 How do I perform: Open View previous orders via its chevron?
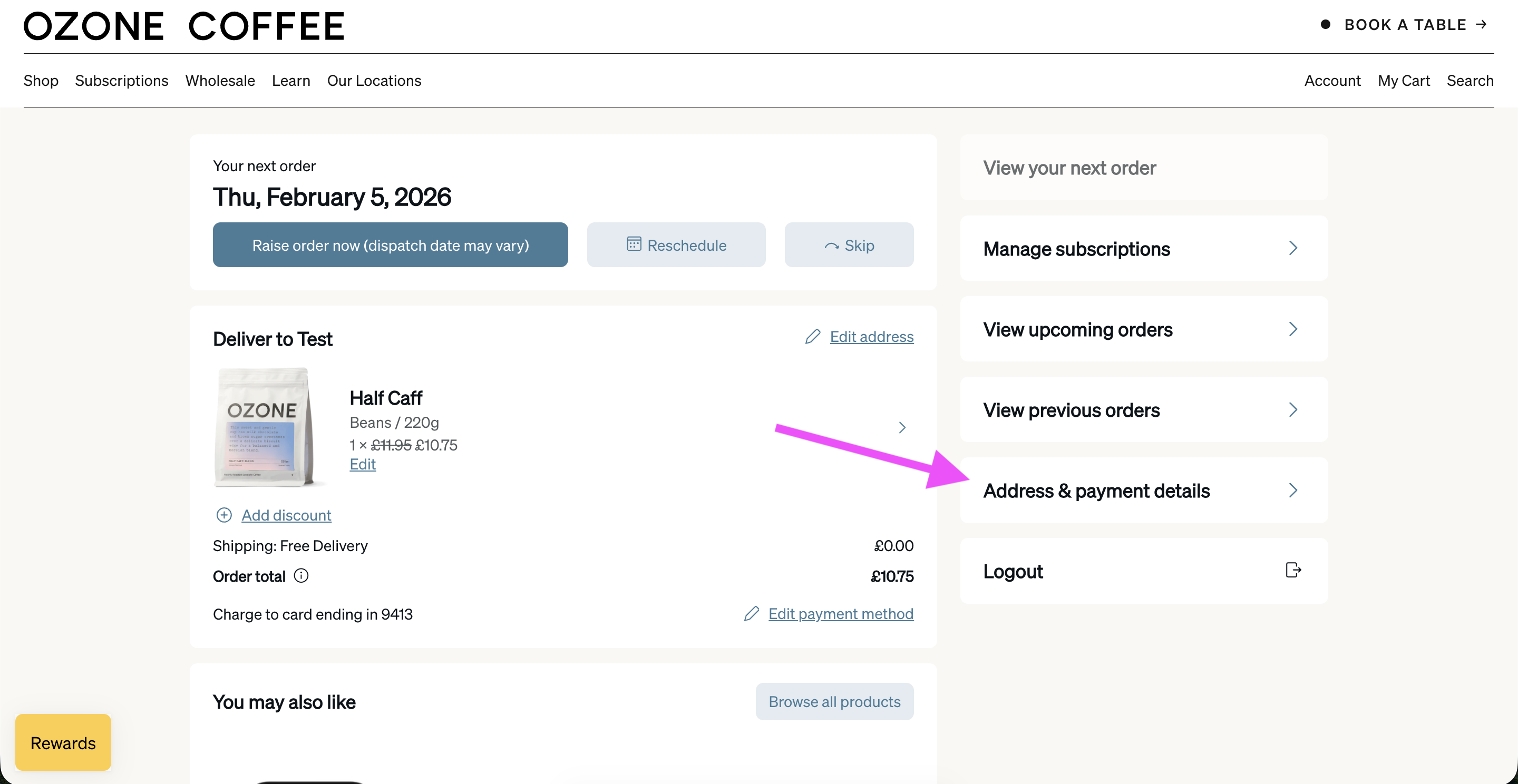pyautogui.click(x=1293, y=409)
